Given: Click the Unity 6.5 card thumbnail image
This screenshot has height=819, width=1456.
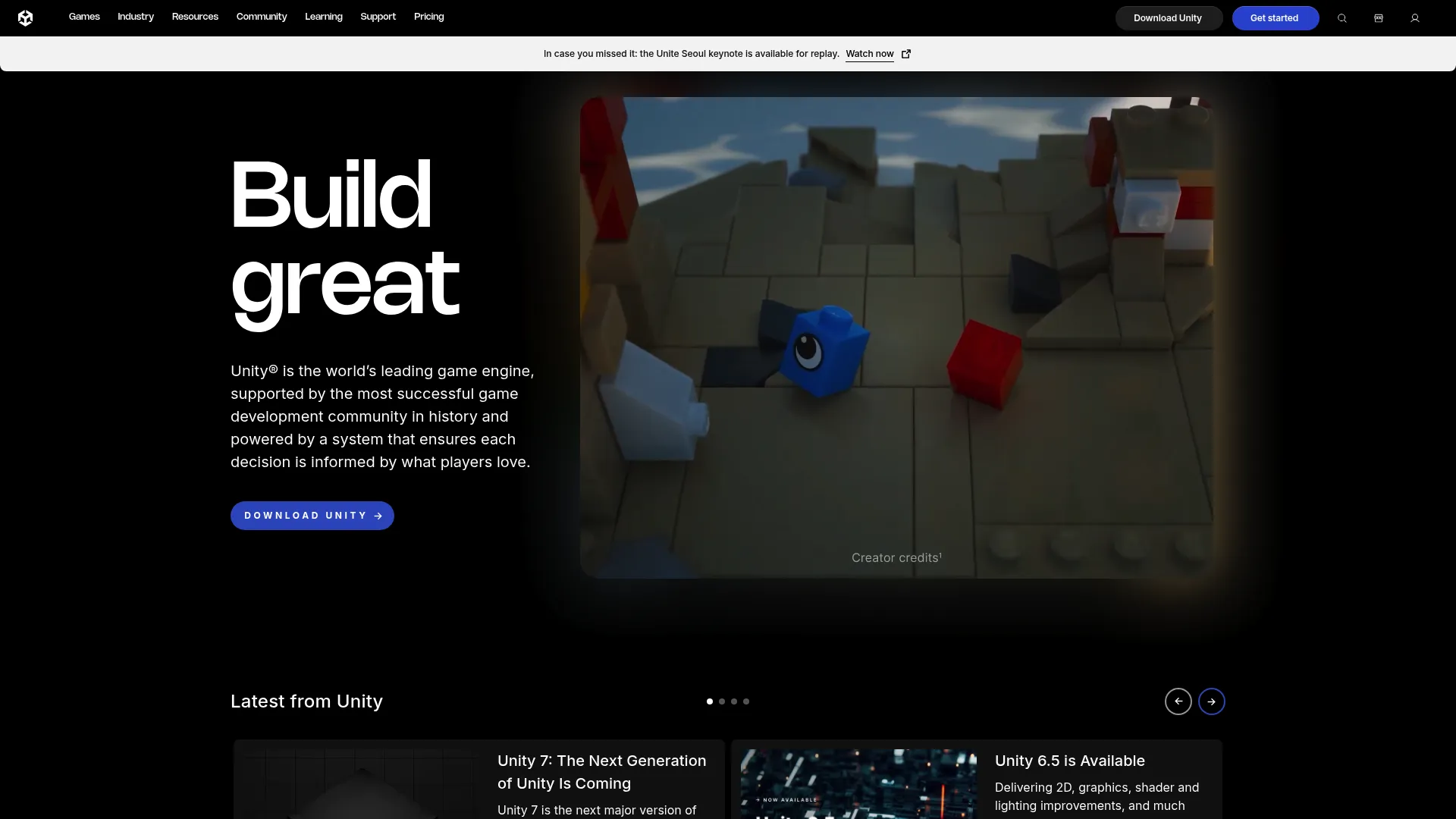Looking at the screenshot, I should pyautogui.click(x=858, y=784).
